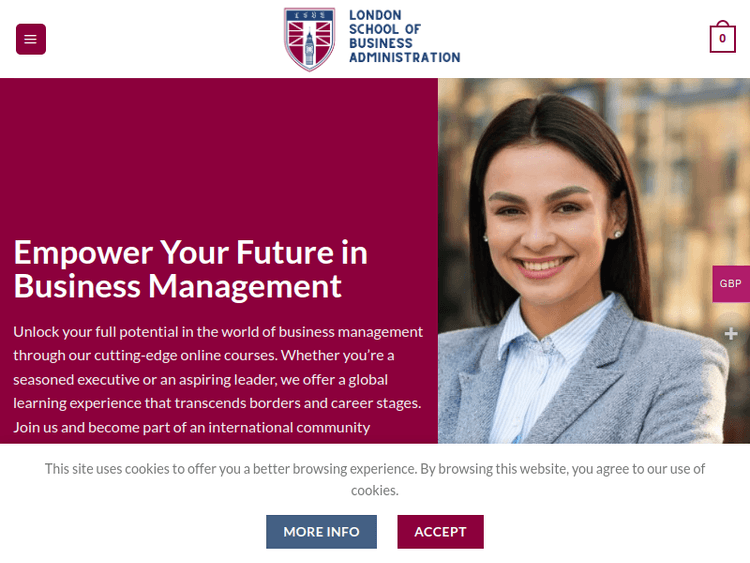Click the word "ADMINISTRATION" in the header logo
Viewport: 750px width, 563px height.
tap(404, 58)
